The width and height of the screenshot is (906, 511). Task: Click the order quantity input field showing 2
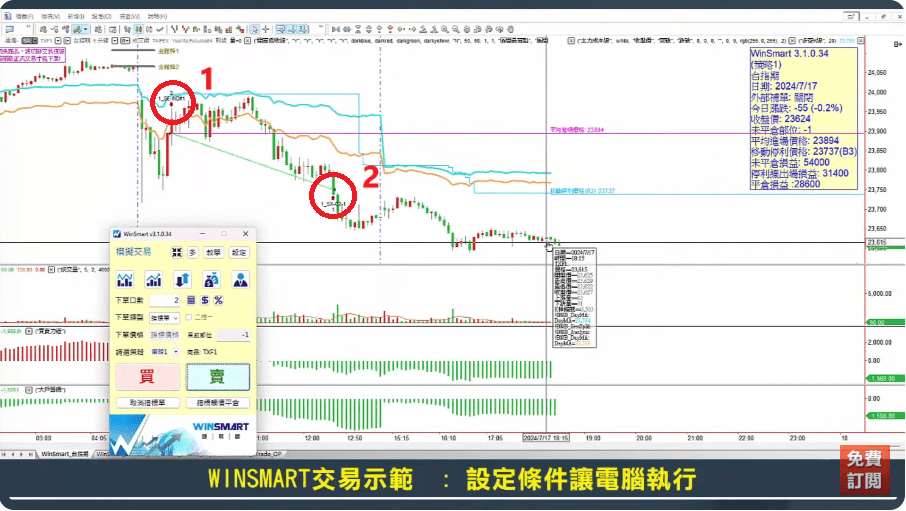tap(165, 301)
